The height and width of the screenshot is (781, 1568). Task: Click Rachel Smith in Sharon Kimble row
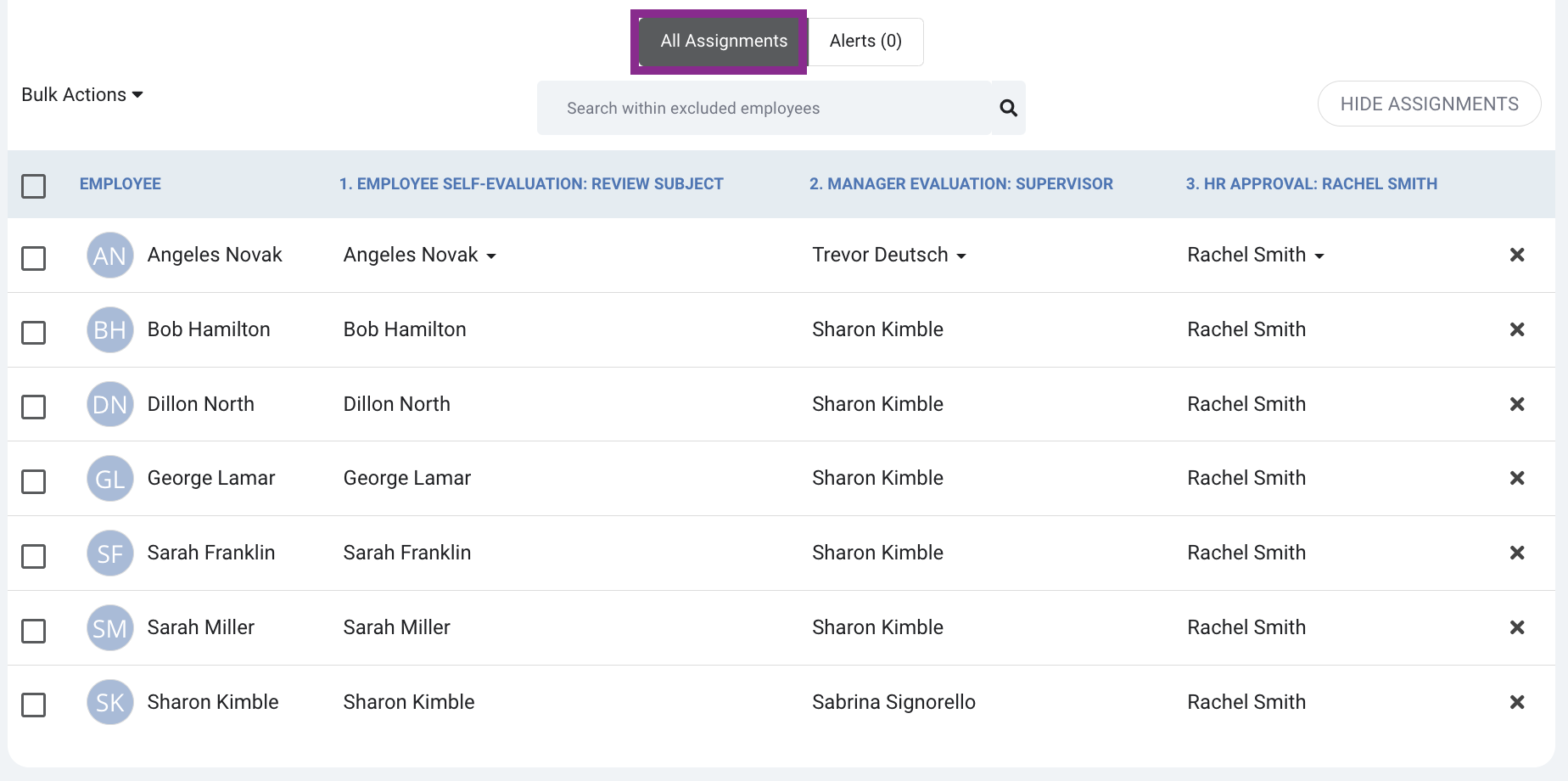coord(1246,702)
